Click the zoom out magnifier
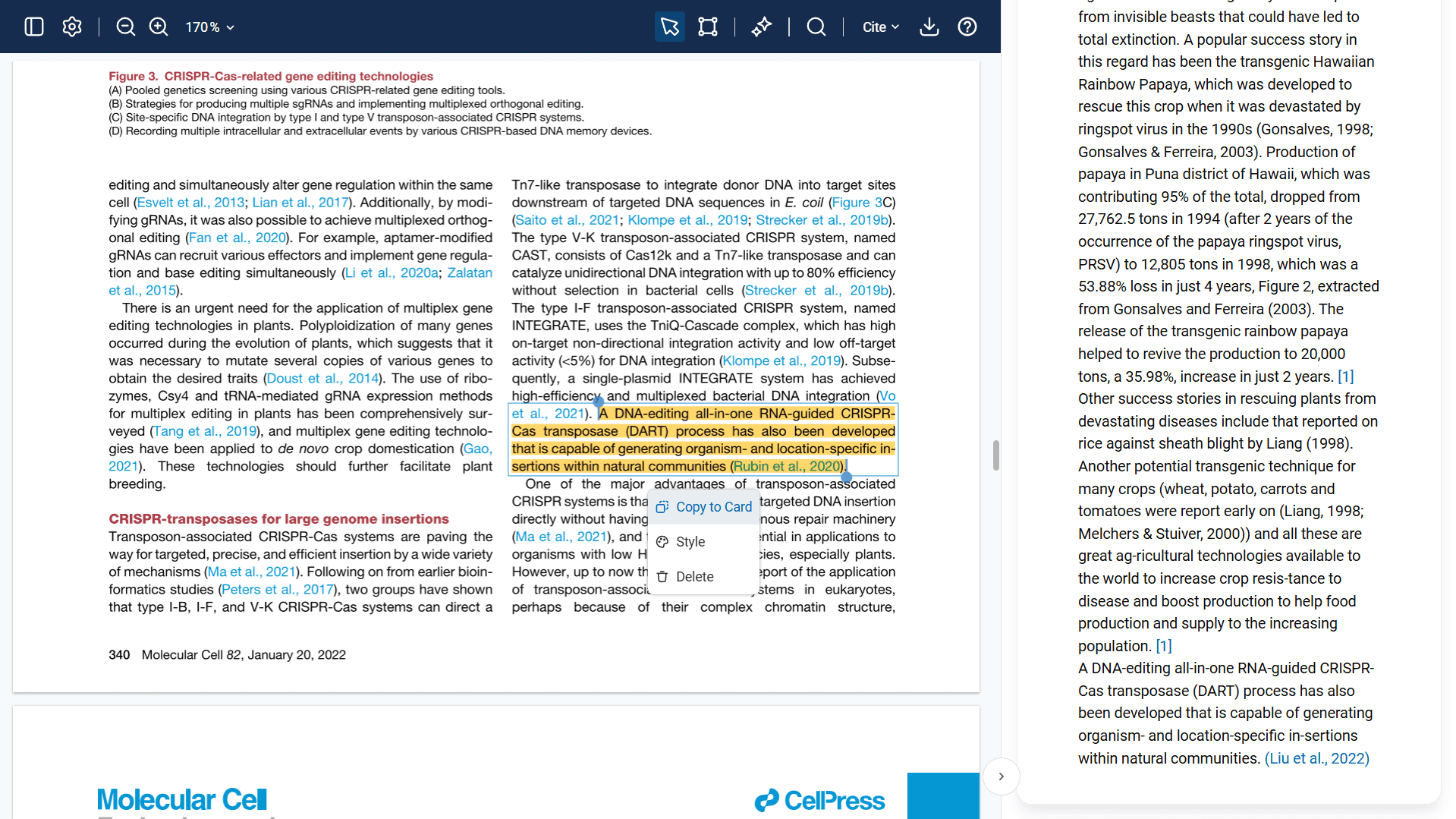 click(x=126, y=27)
